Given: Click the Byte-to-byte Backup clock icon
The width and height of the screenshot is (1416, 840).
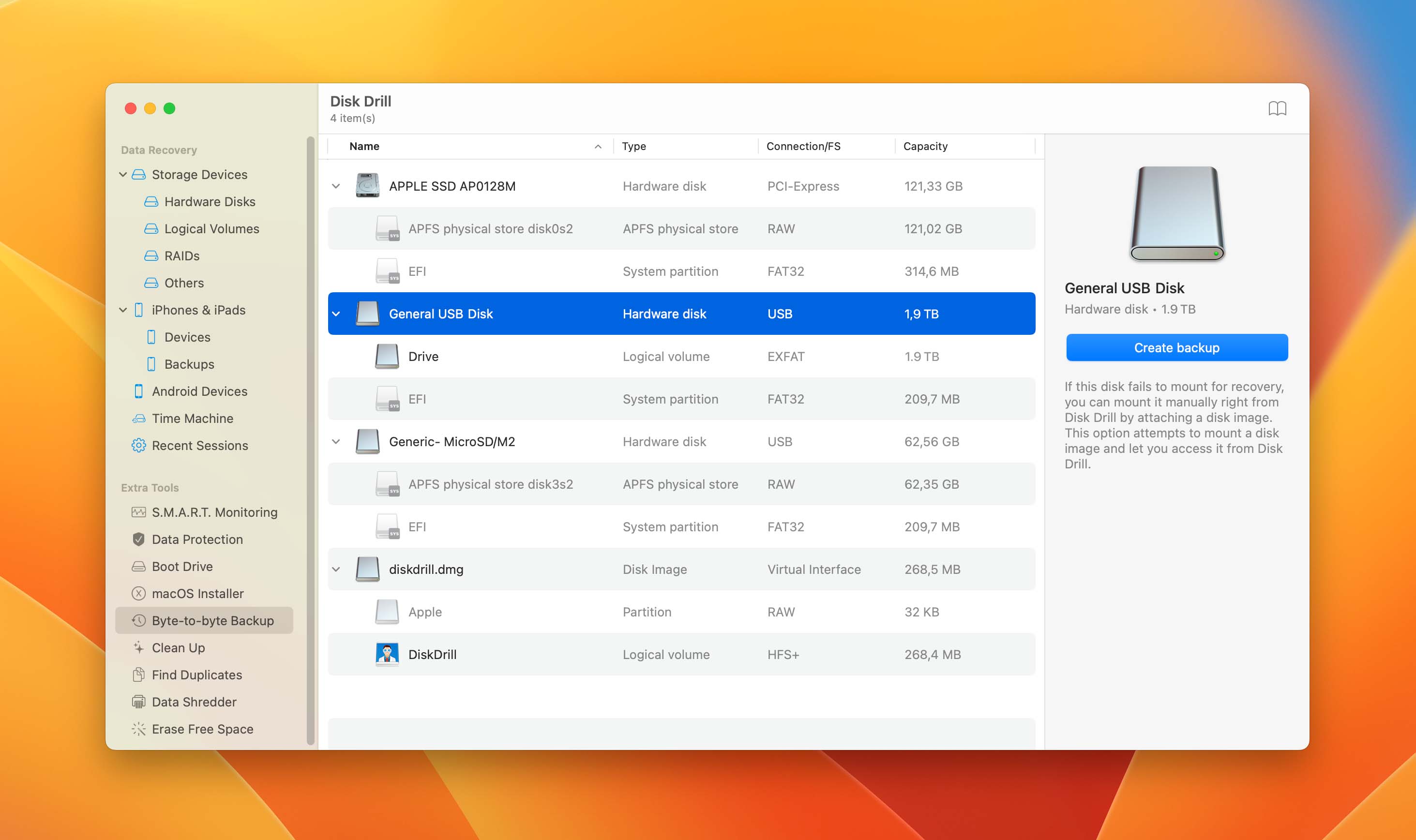Looking at the screenshot, I should coord(139,620).
